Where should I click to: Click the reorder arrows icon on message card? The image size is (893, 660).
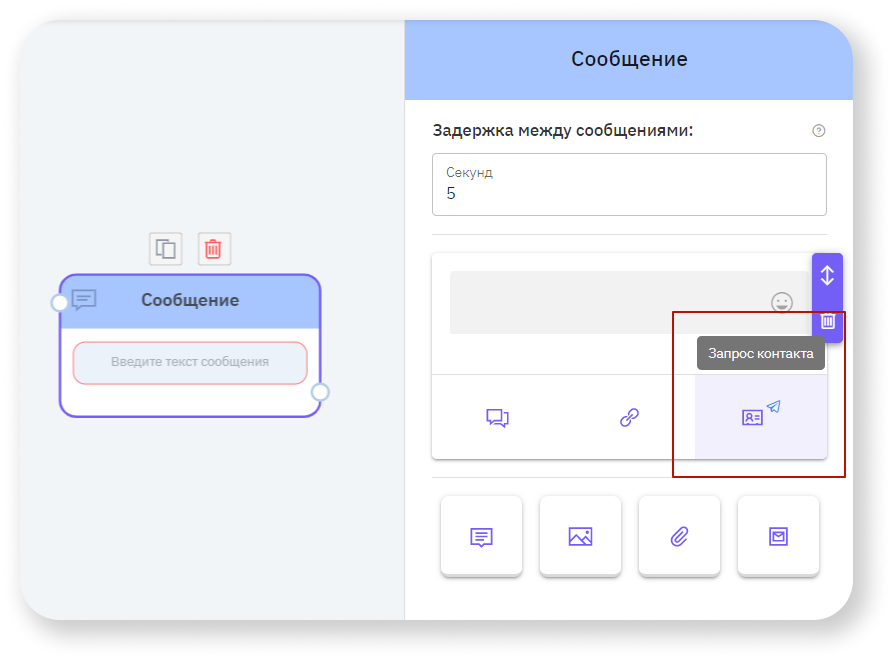tap(827, 277)
